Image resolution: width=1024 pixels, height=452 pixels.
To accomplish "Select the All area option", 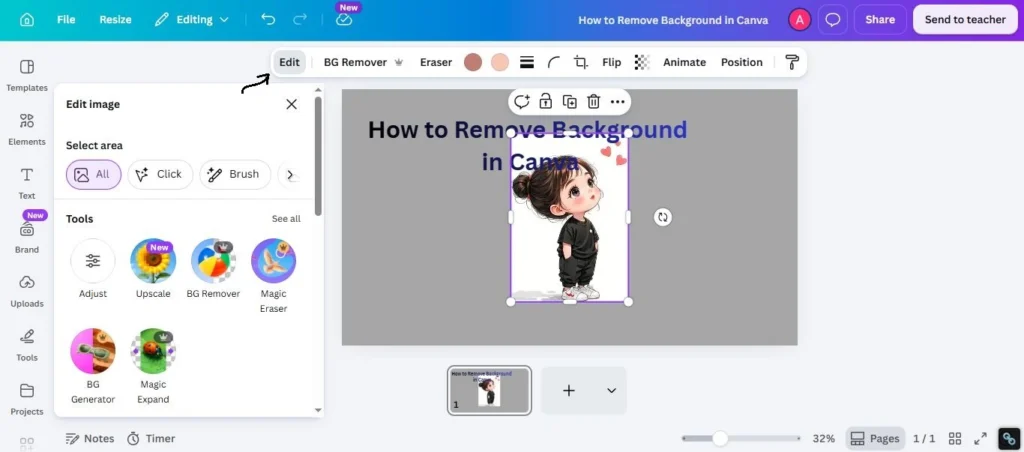I will click(93, 174).
